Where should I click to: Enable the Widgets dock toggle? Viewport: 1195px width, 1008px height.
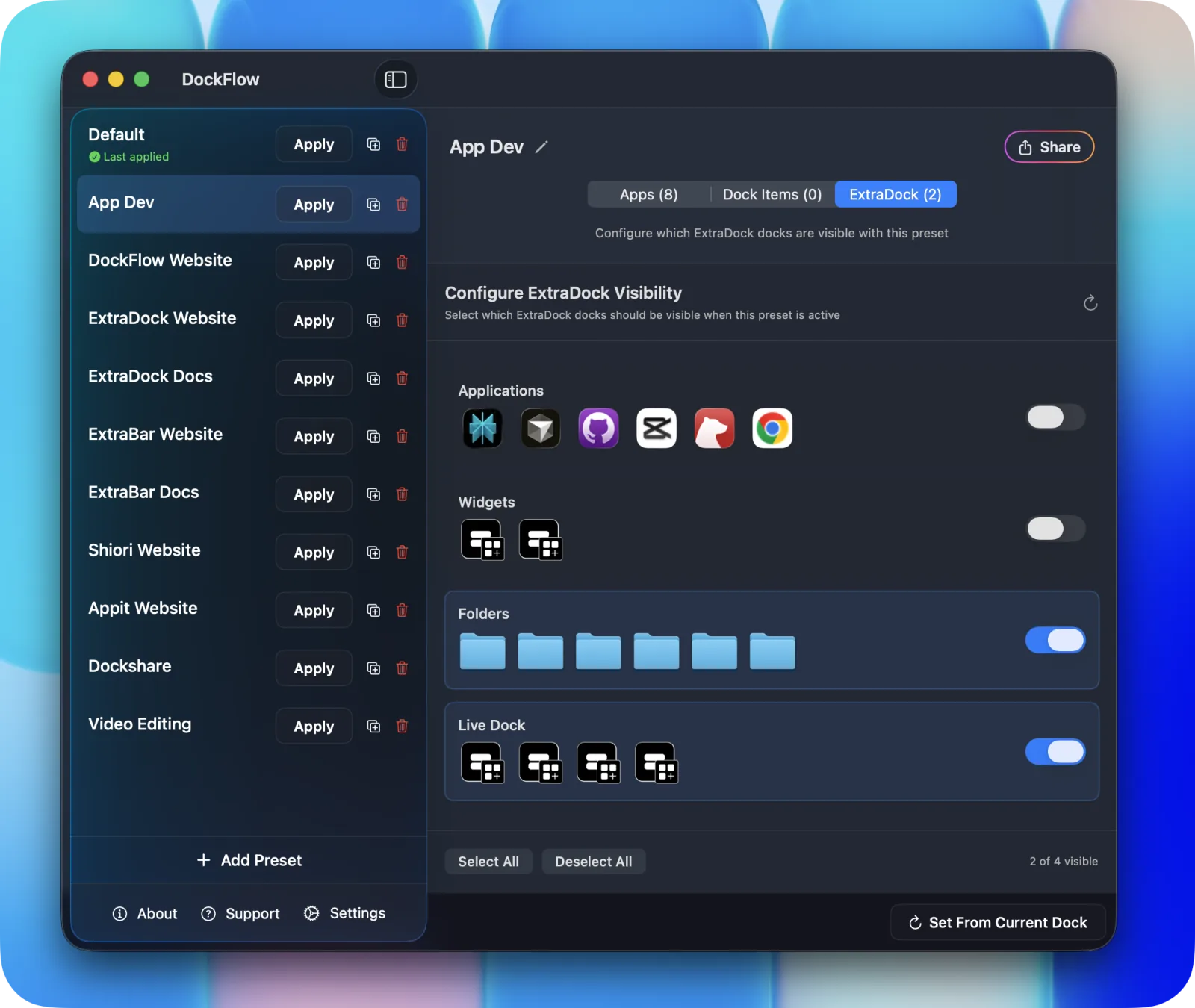(1055, 529)
